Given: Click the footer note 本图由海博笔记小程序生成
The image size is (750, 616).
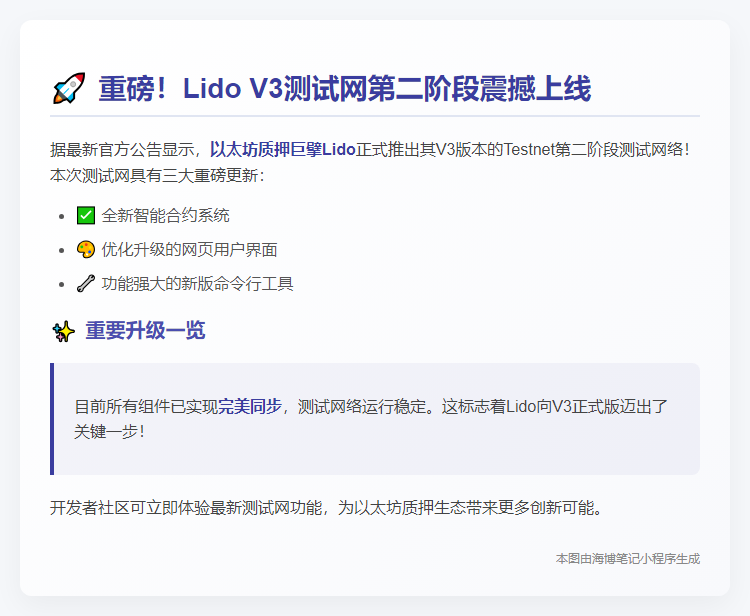Looking at the screenshot, I should [x=628, y=559].
